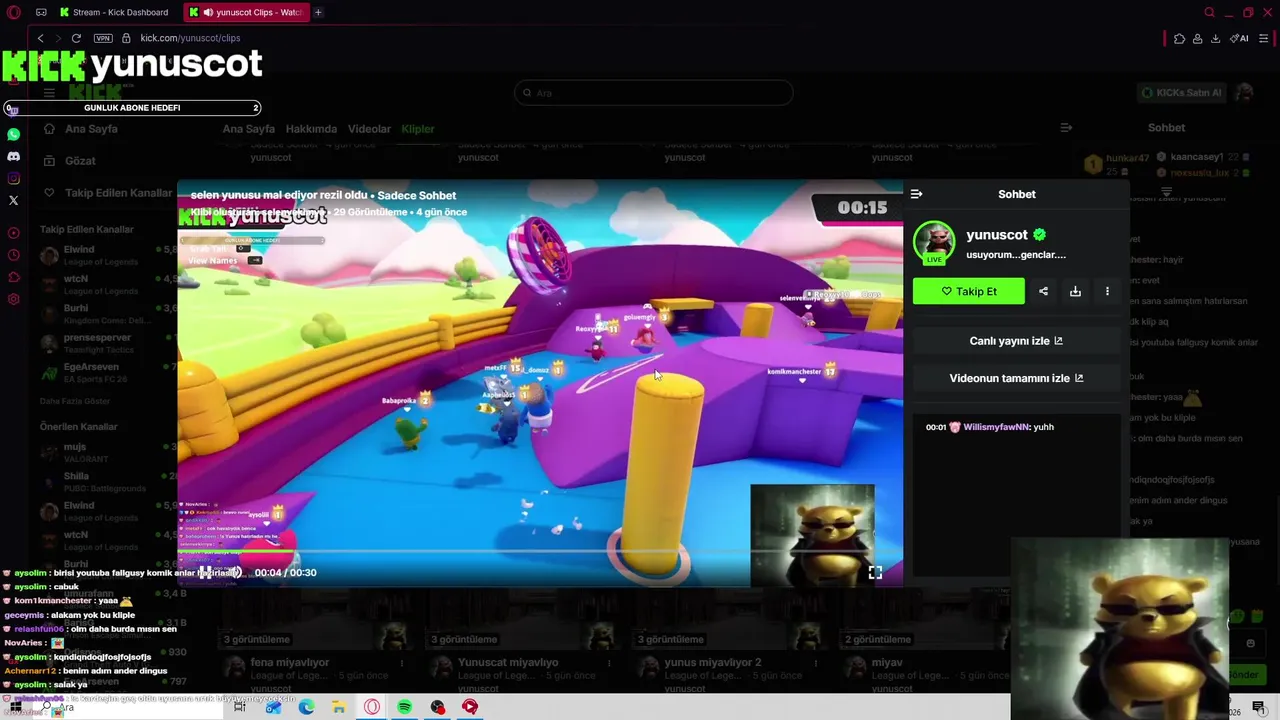Open Discord from Opera sidebar
This screenshot has height=720, width=1280.
click(13, 156)
